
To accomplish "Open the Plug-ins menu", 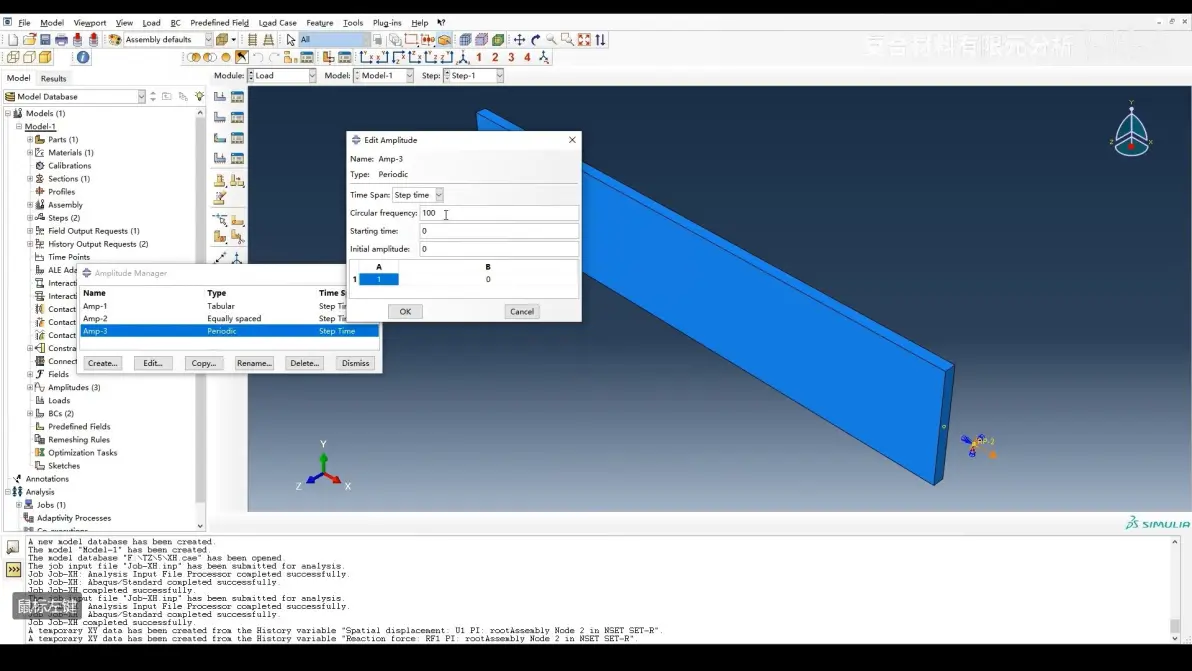I will tap(387, 23).
